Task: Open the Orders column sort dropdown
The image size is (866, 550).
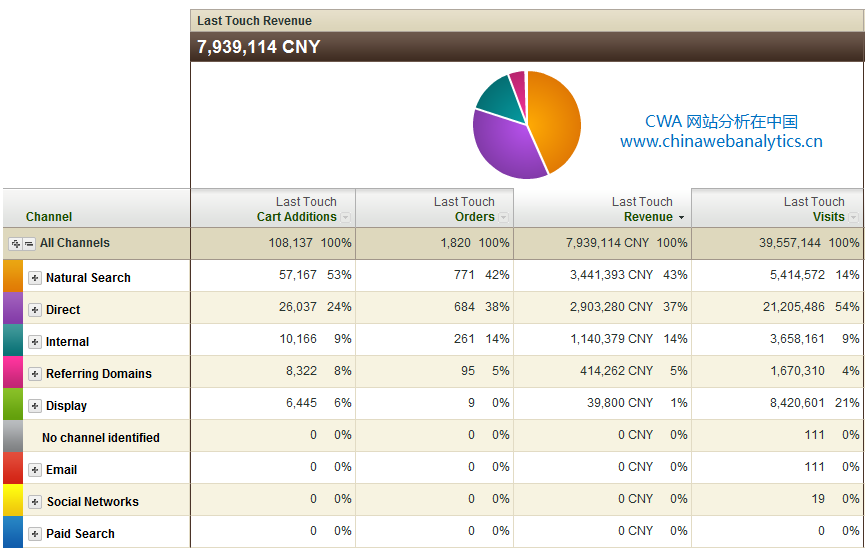Action: [503, 217]
